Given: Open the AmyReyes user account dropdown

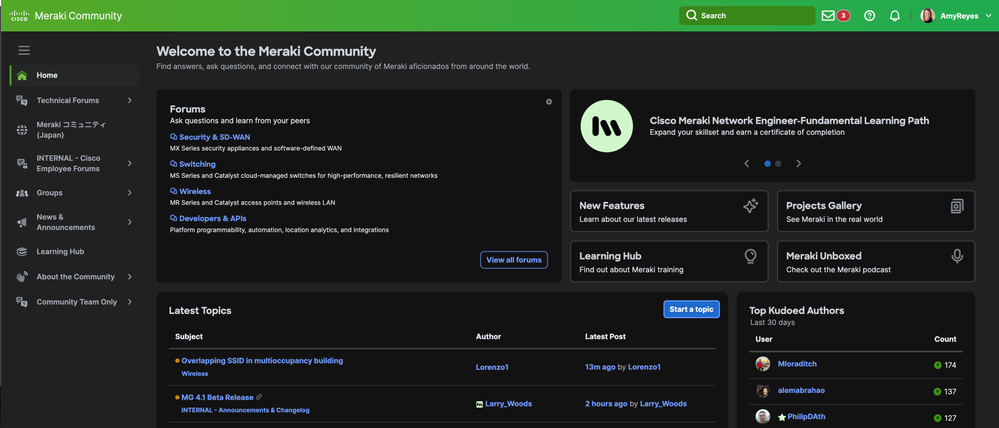Looking at the screenshot, I should (x=955, y=16).
